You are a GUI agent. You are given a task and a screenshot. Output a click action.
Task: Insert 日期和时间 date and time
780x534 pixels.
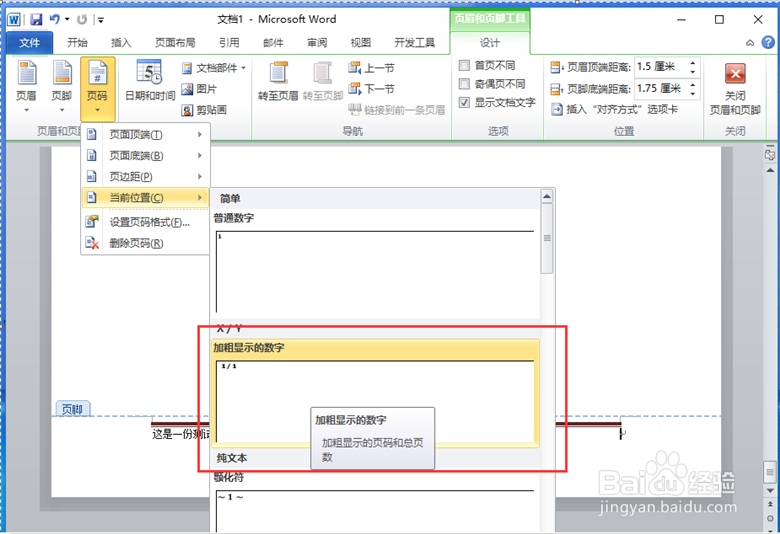tap(150, 81)
